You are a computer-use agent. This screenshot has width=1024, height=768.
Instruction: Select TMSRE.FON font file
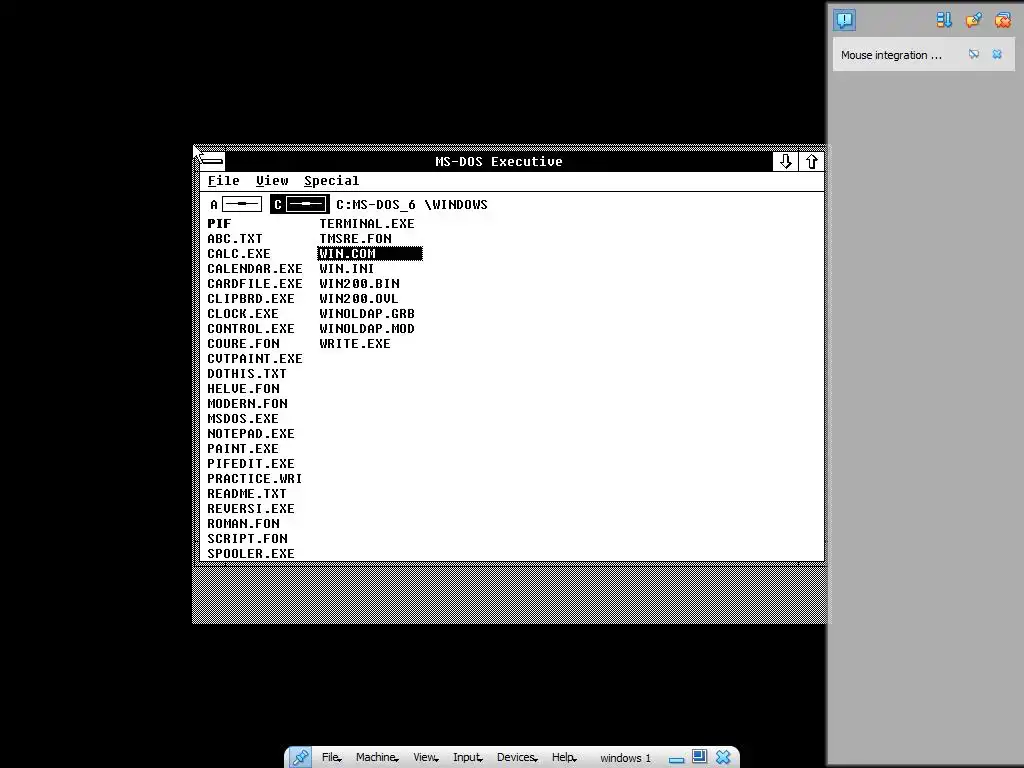click(x=355, y=238)
